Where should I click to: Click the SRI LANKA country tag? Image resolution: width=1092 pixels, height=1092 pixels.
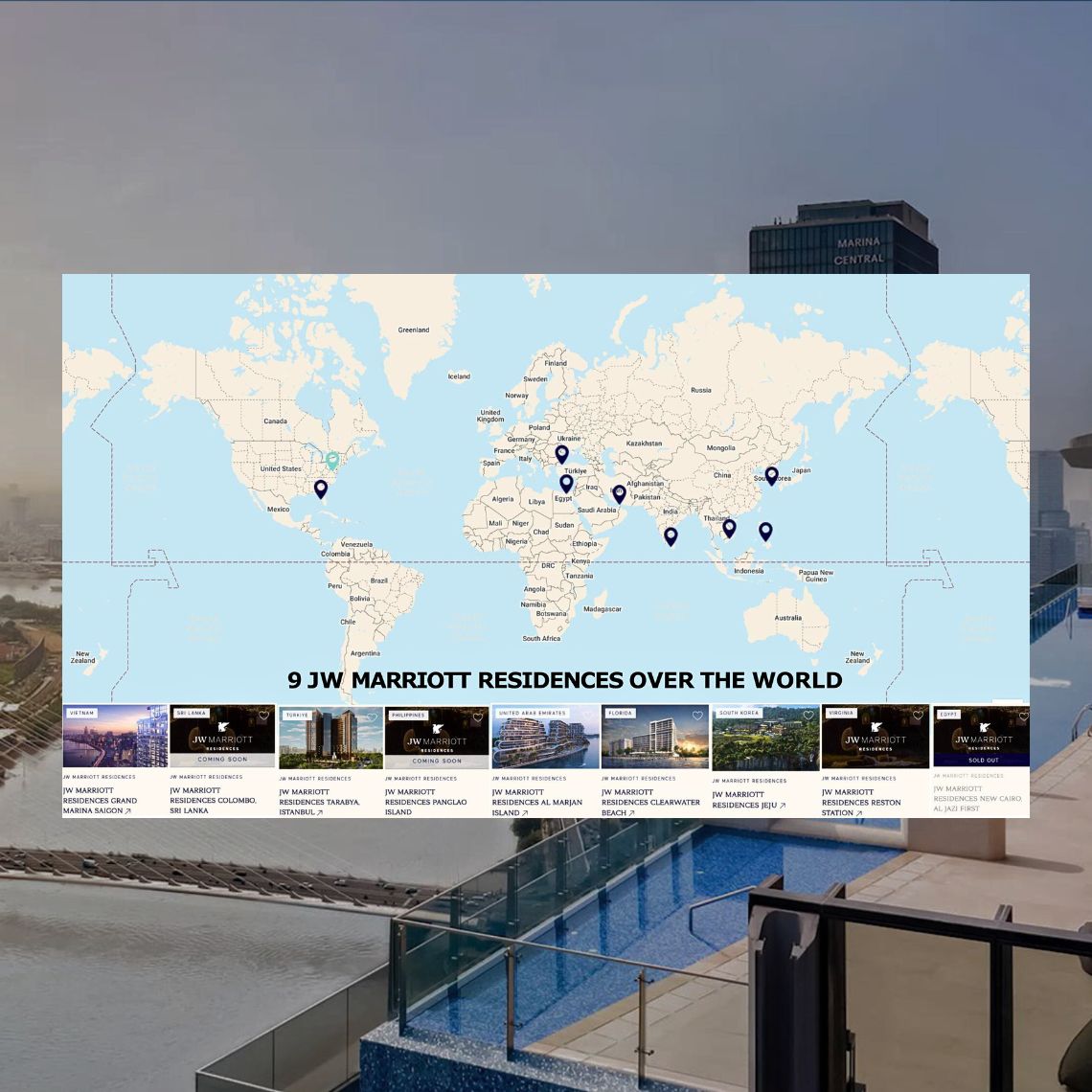(x=191, y=713)
